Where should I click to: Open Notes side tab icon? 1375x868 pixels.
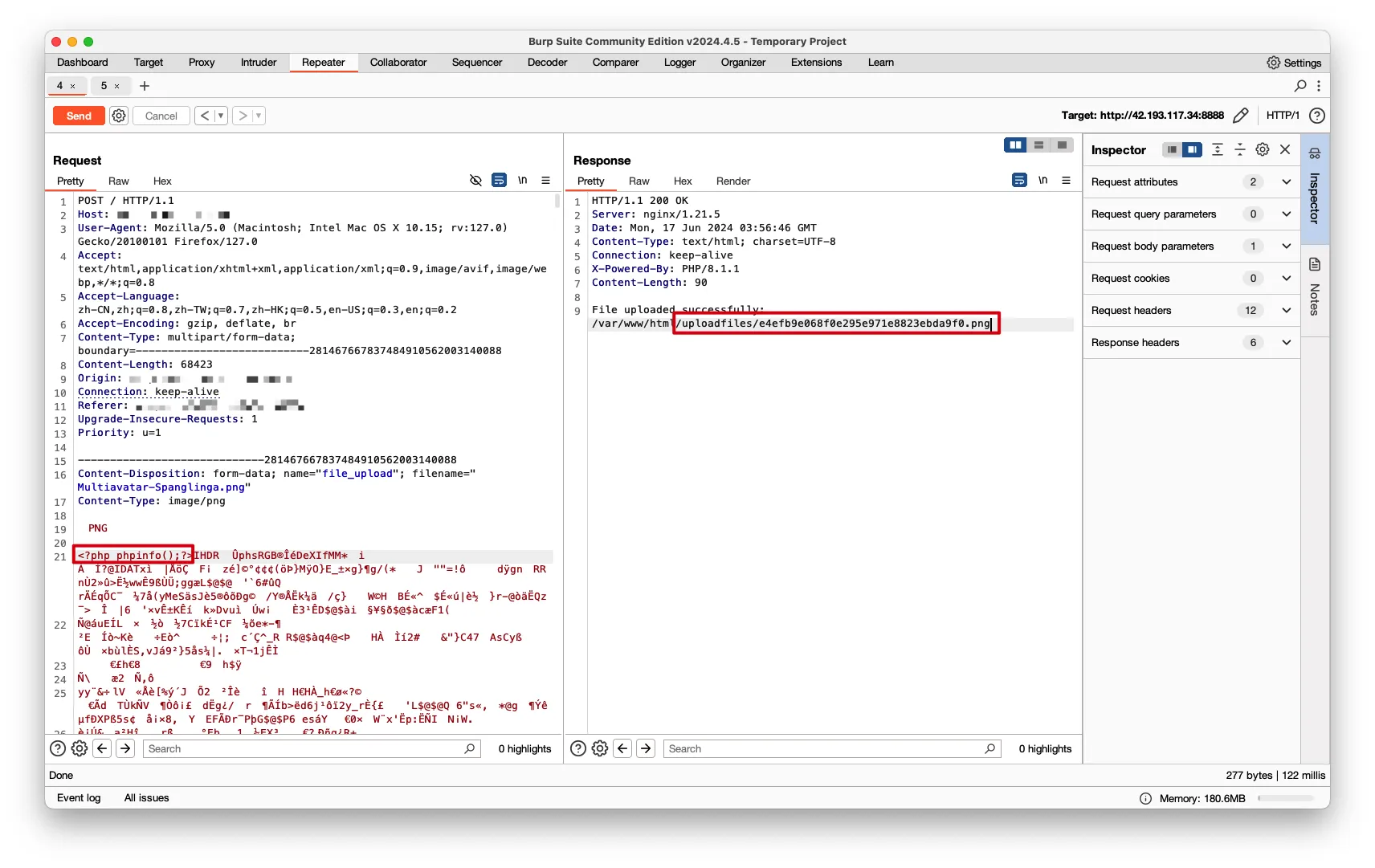1315,264
